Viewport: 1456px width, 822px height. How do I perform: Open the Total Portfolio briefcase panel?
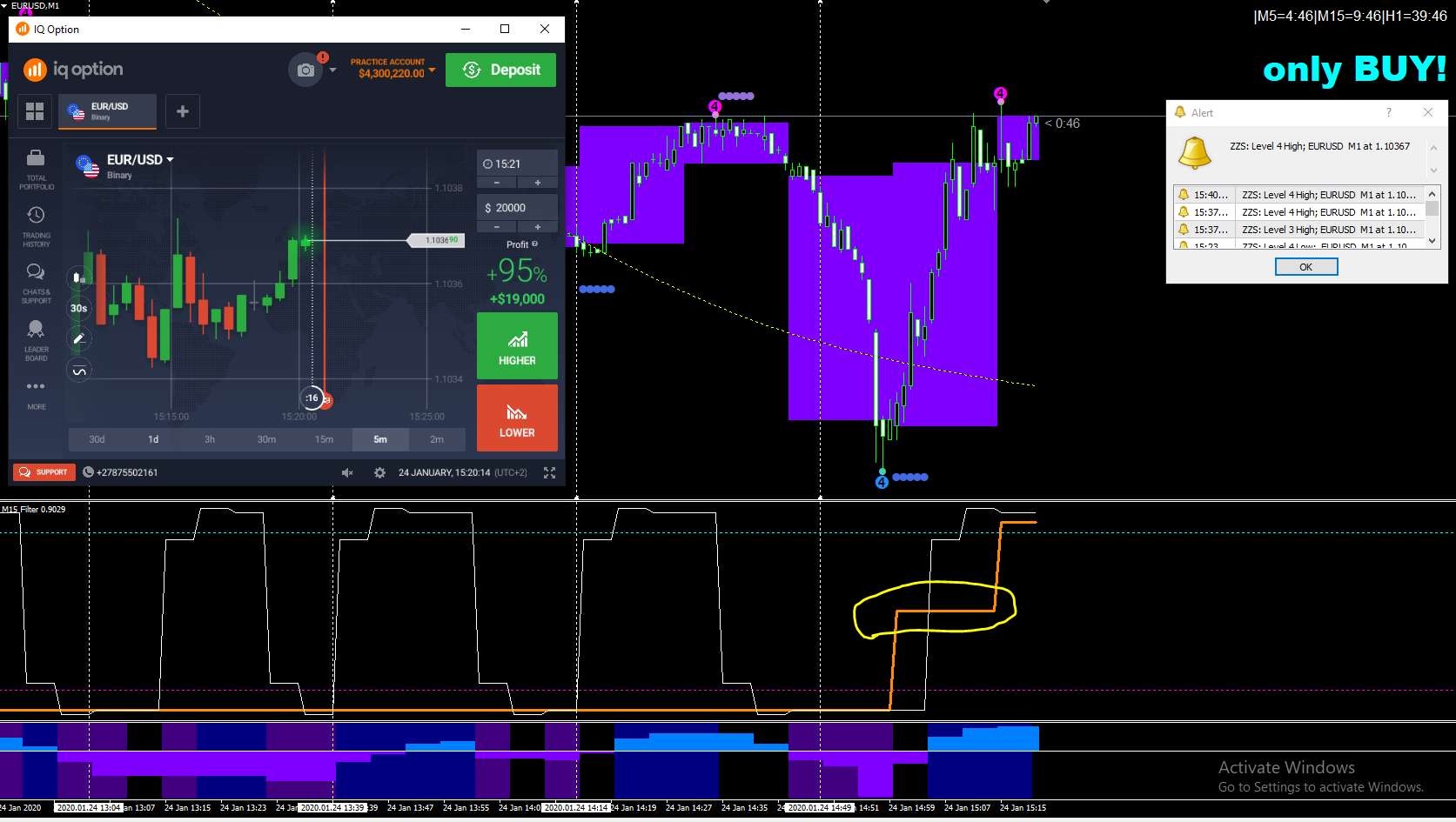point(36,170)
